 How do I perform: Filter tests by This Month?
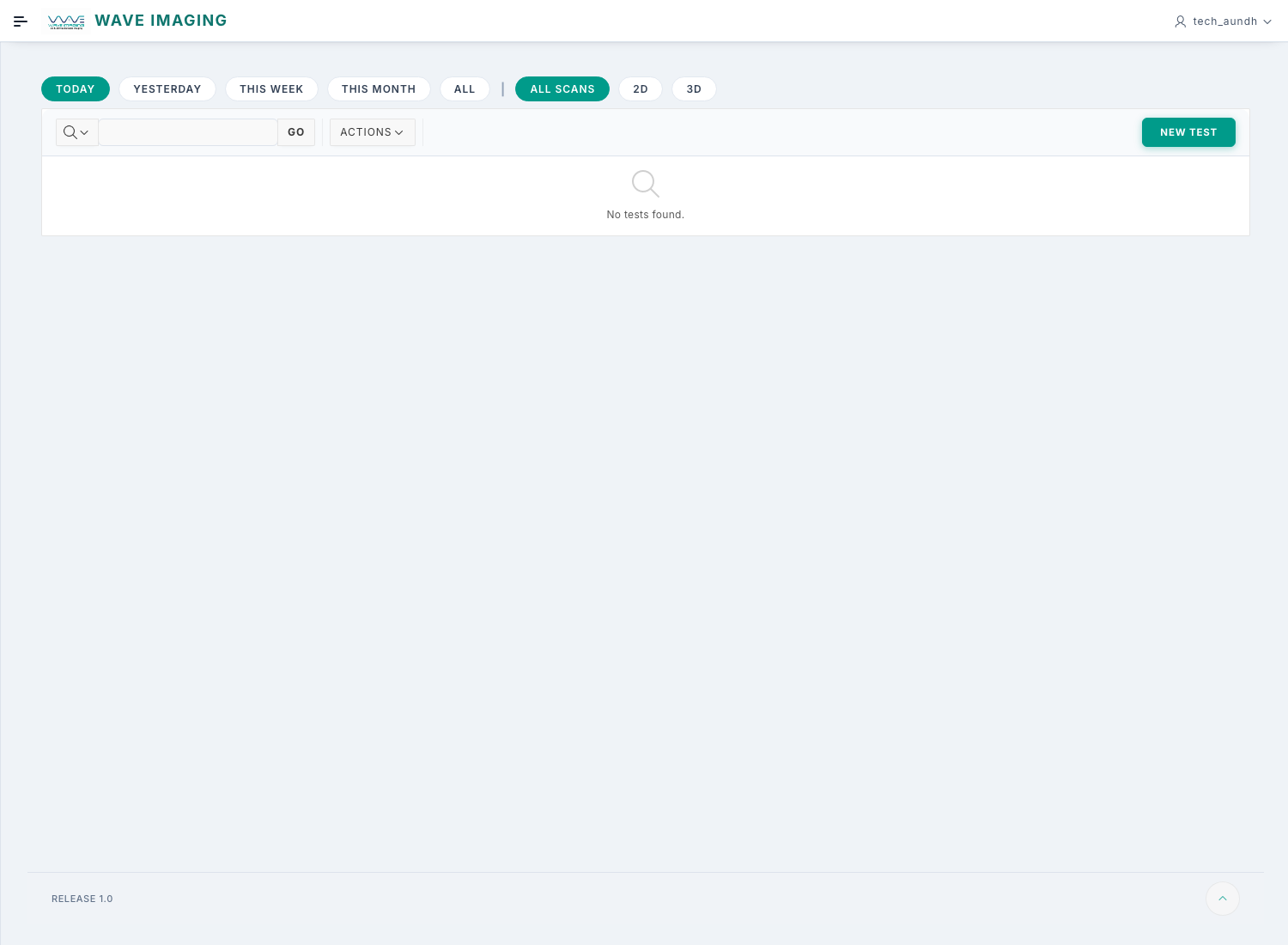click(379, 89)
